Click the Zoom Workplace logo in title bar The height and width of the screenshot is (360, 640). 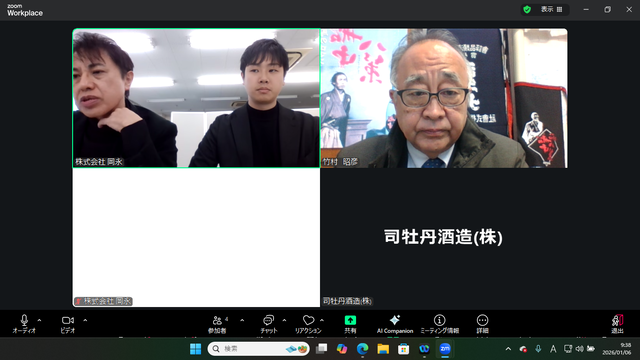pyautogui.click(x=24, y=10)
